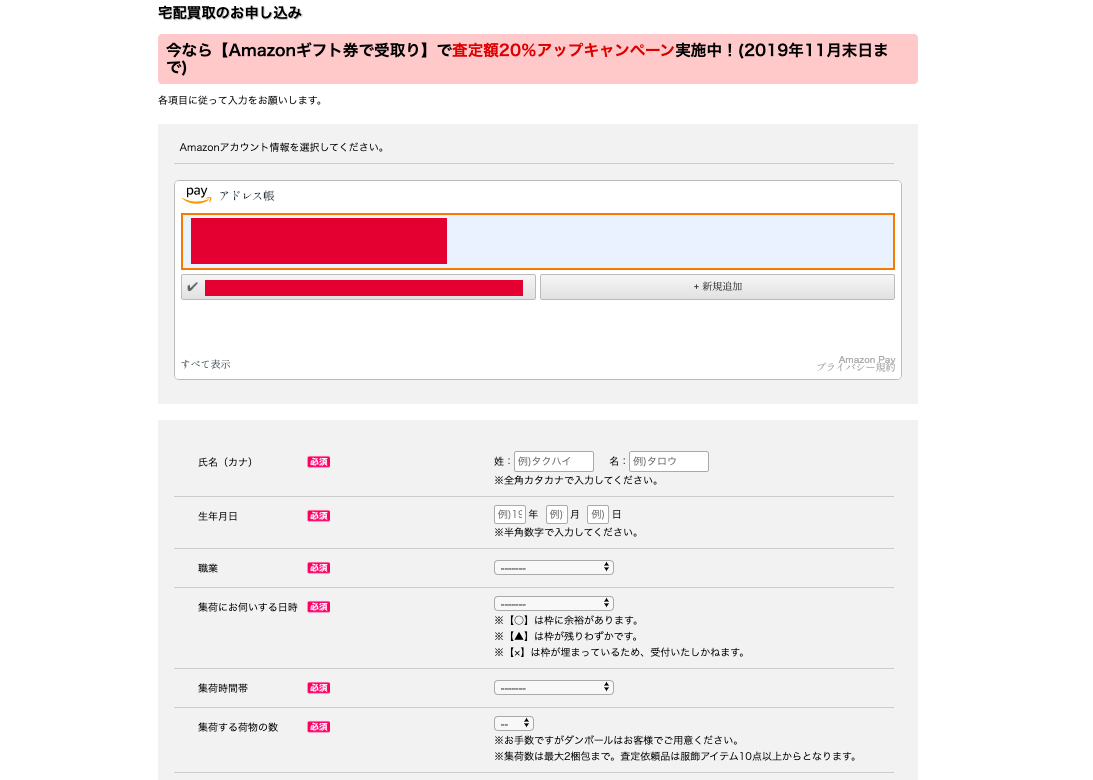This screenshot has height=780, width=1093.
Task: Click the アドレス帳 label
Action: (247, 196)
